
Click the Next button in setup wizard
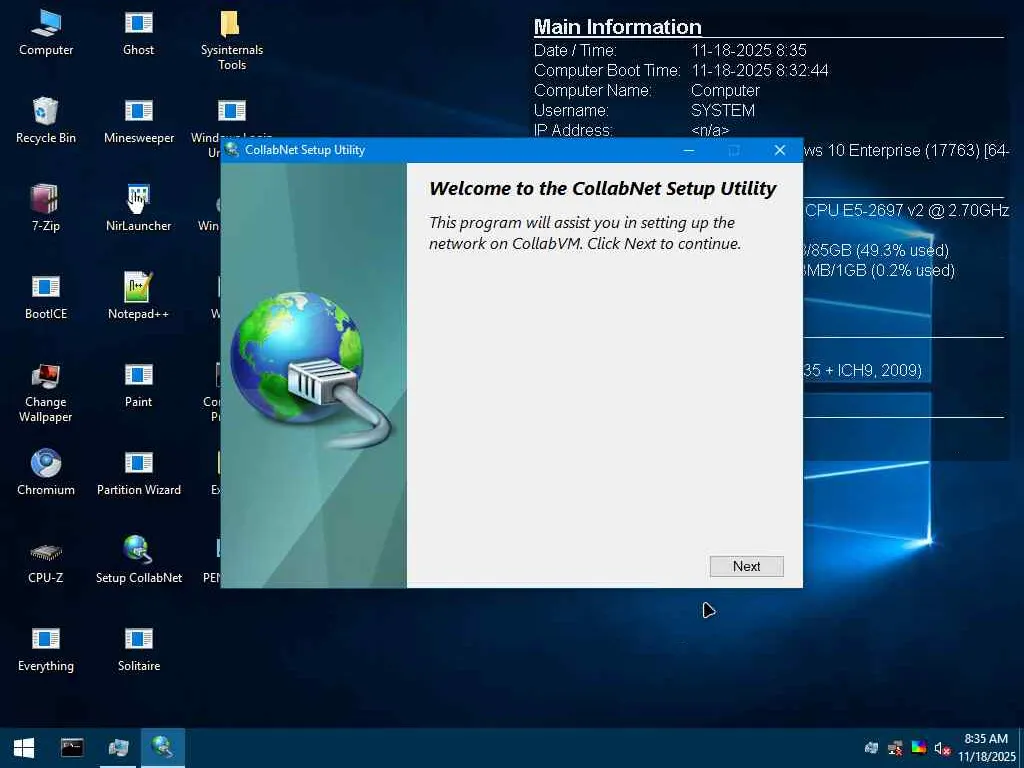pos(746,566)
